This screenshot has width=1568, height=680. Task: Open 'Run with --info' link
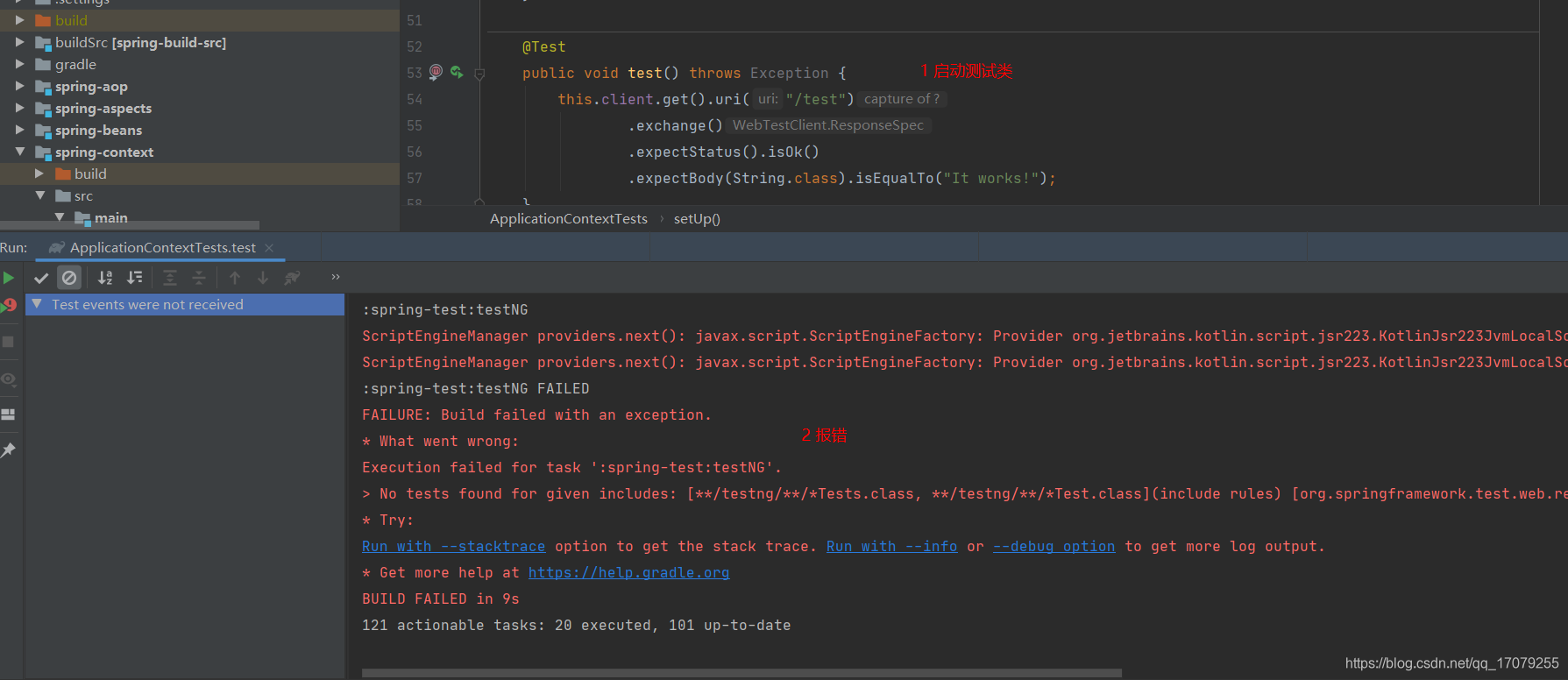891,547
